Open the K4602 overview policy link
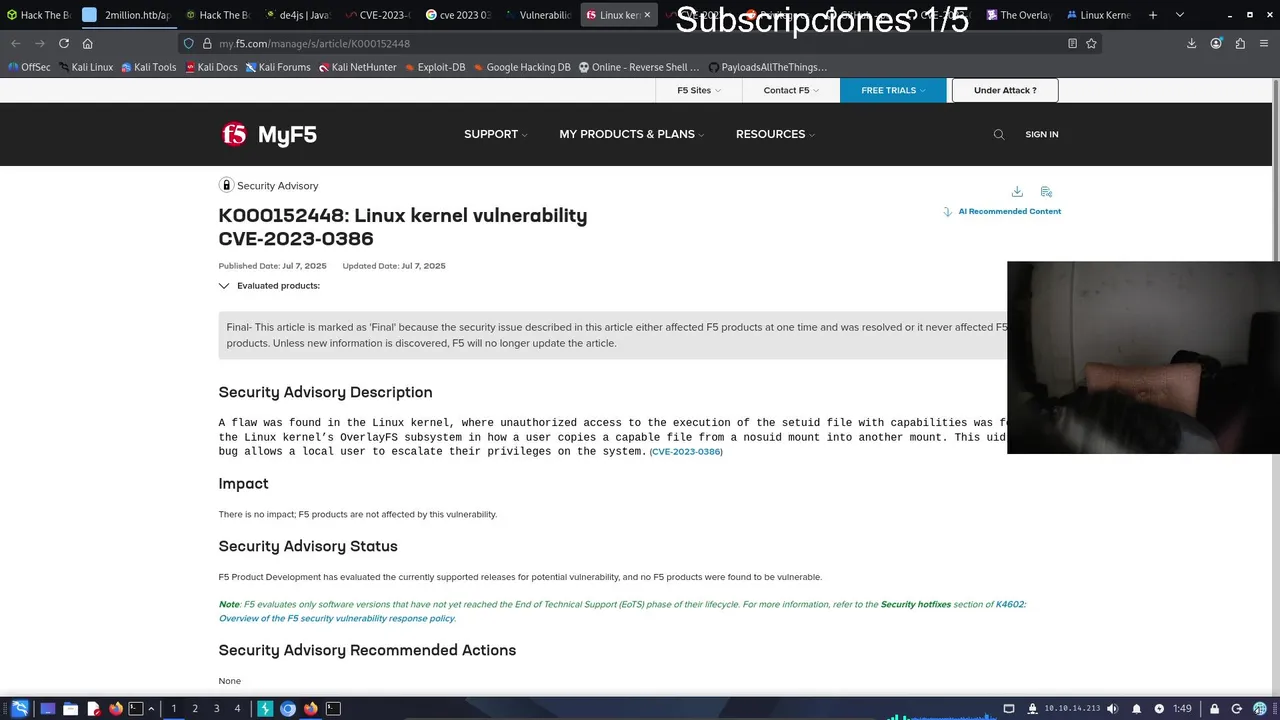This screenshot has width=1280, height=720. [621, 611]
